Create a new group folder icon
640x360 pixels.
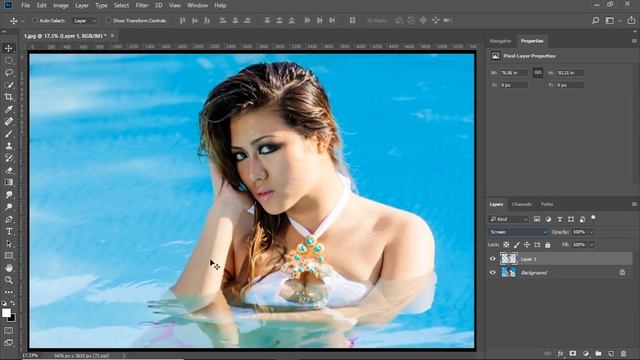(598, 353)
